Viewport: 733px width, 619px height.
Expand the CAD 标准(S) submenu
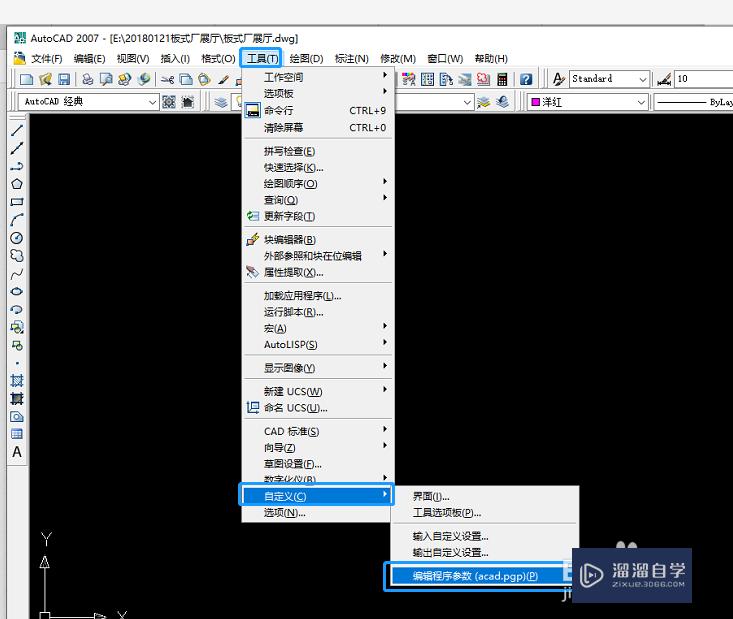tap(318, 431)
